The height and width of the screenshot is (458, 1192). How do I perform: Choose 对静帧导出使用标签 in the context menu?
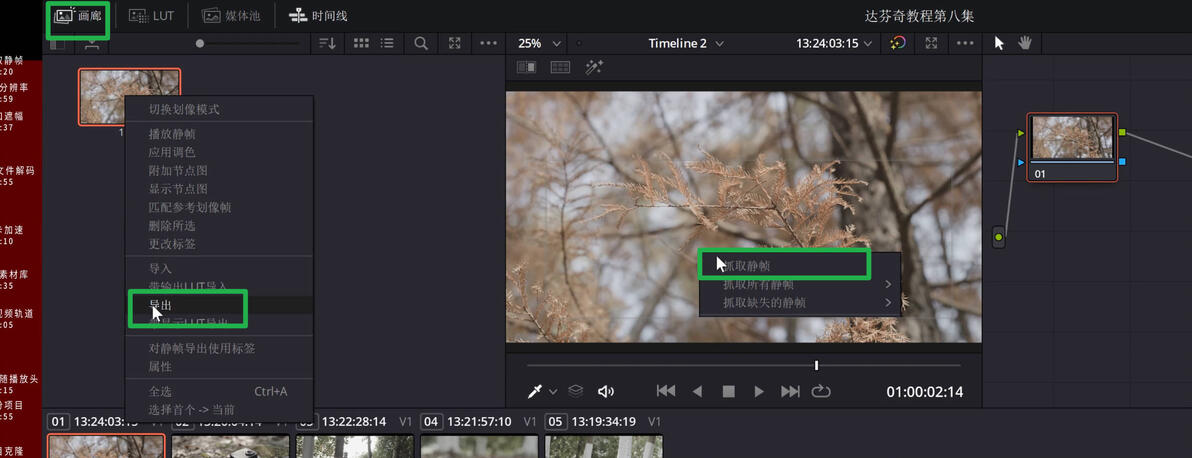pyautogui.click(x=201, y=348)
